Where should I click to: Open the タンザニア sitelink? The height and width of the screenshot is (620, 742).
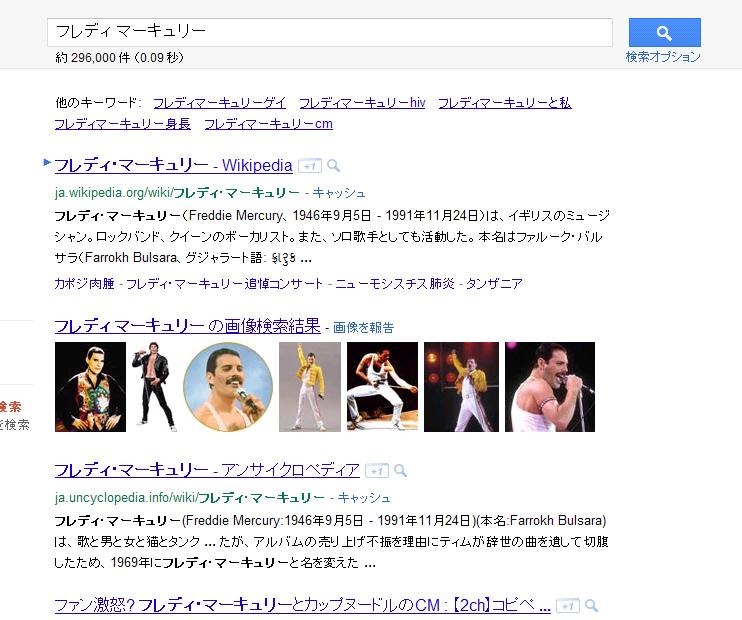click(495, 283)
